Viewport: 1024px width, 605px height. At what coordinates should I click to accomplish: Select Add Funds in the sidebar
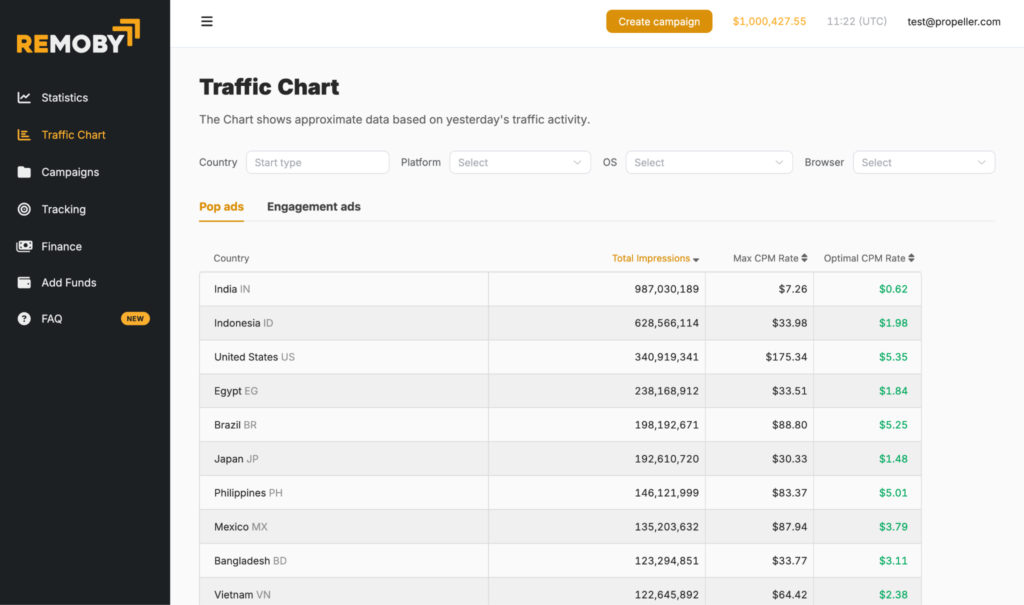point(69,282)
